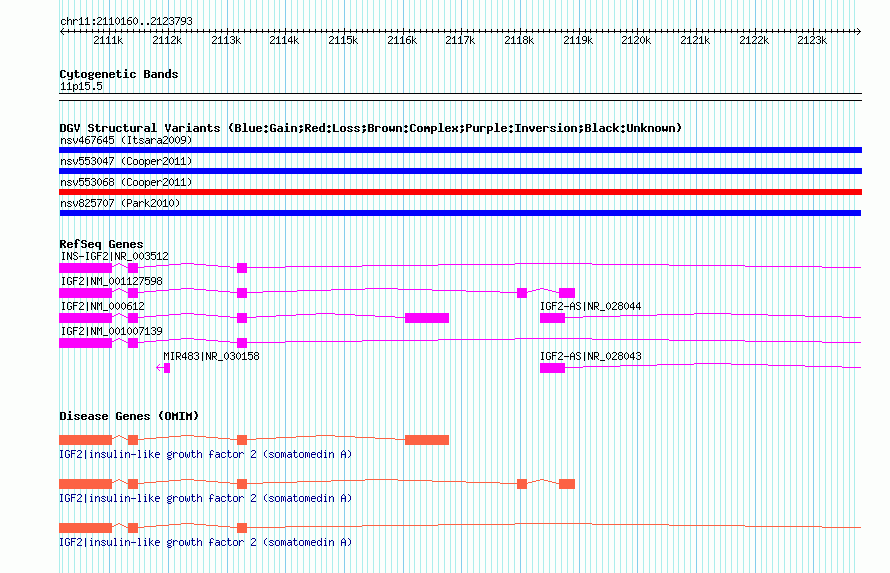Click the 2117k scale label
This screenshot has width=890, height=573.
click(460, 40)
